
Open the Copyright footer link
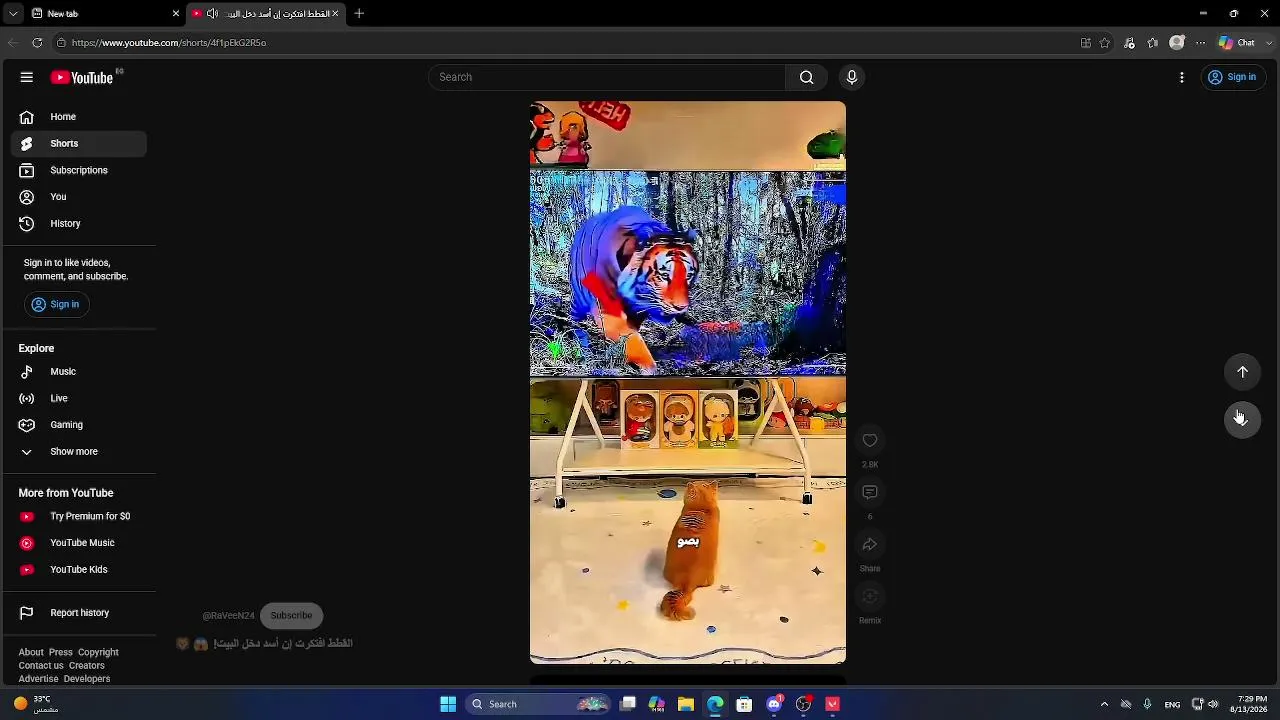click(x=98, y=652)
